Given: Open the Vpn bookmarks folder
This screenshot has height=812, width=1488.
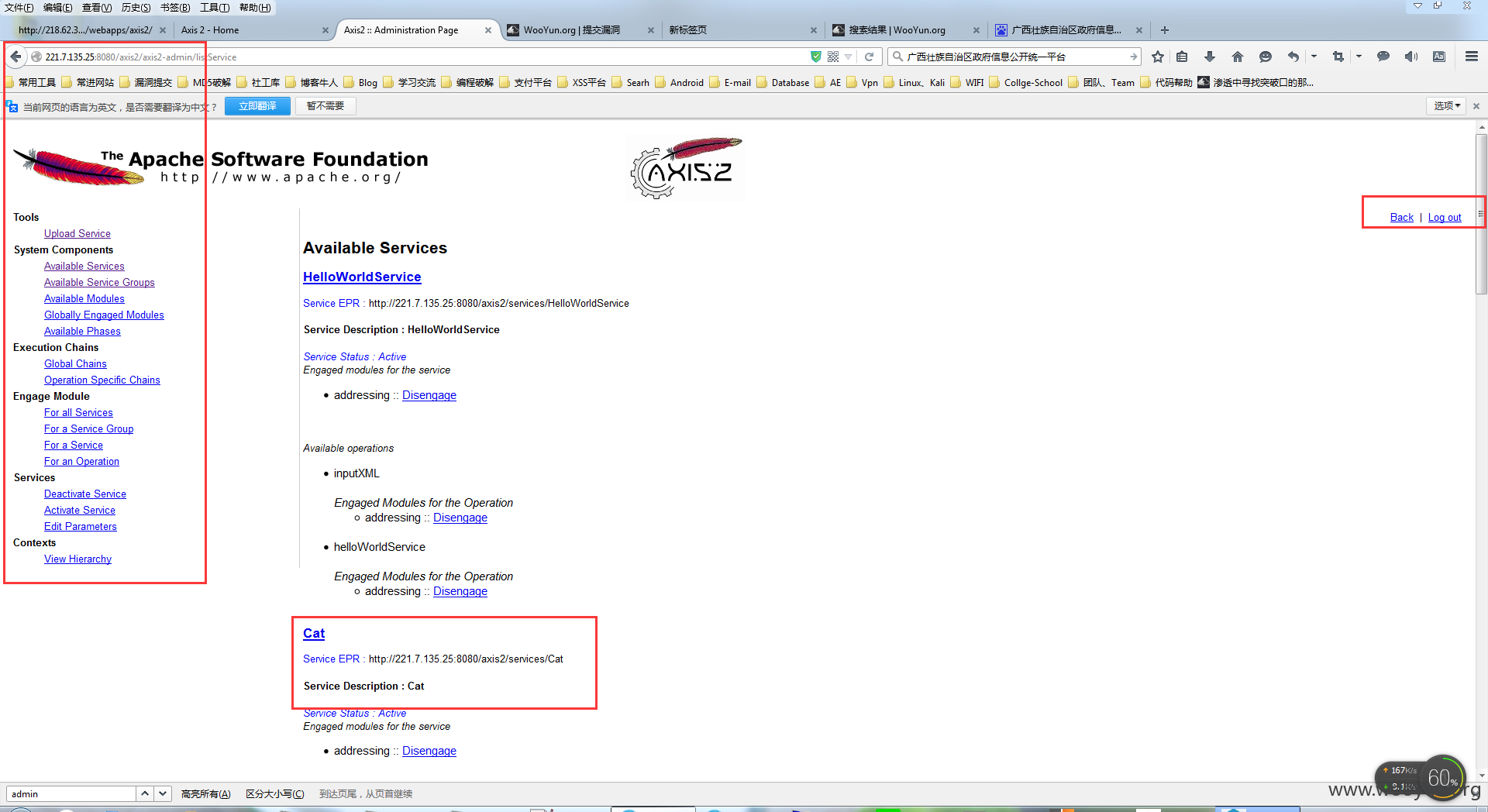Looking at the screenshot, I should (x=863, y=82).
